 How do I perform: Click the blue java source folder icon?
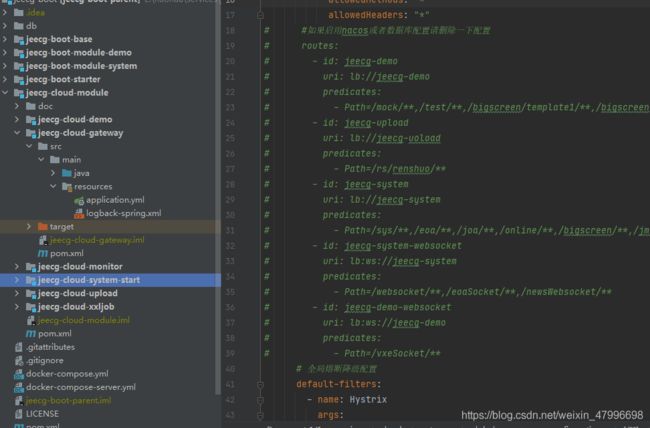[67, 173]
